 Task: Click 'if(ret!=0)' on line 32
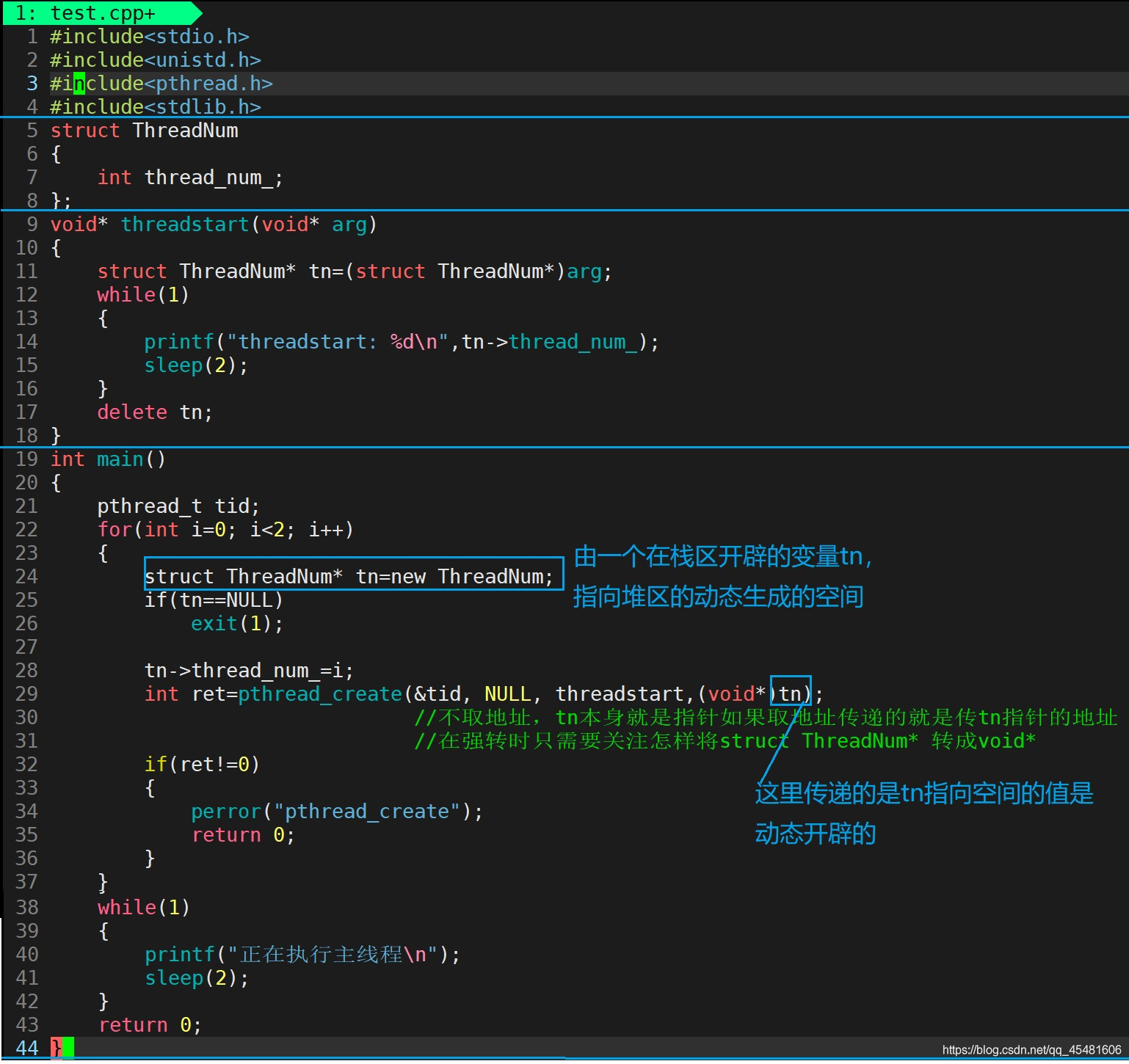pos(202,765)
